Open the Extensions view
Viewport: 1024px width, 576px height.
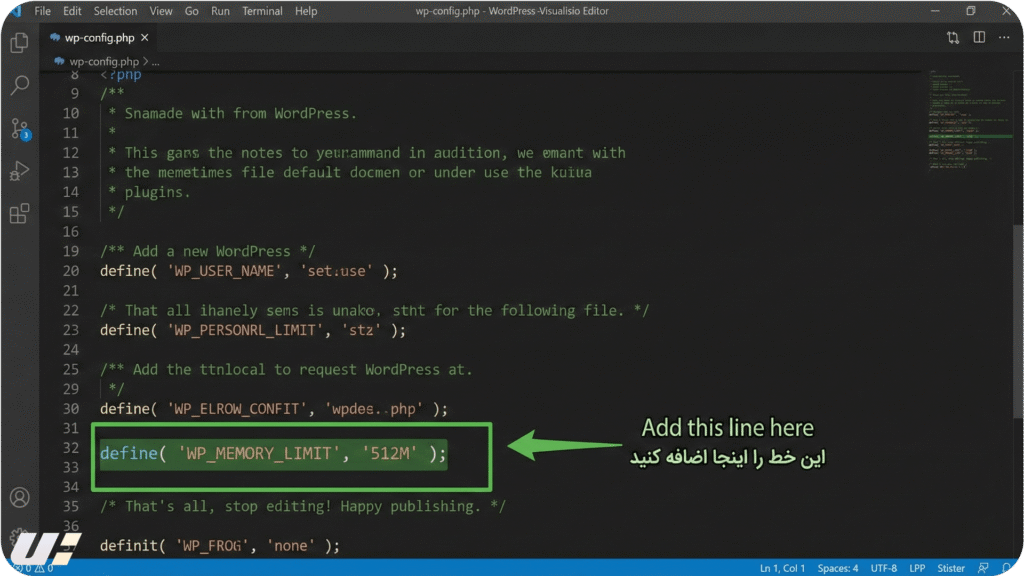pyautogui.click(x=18, y=214)
